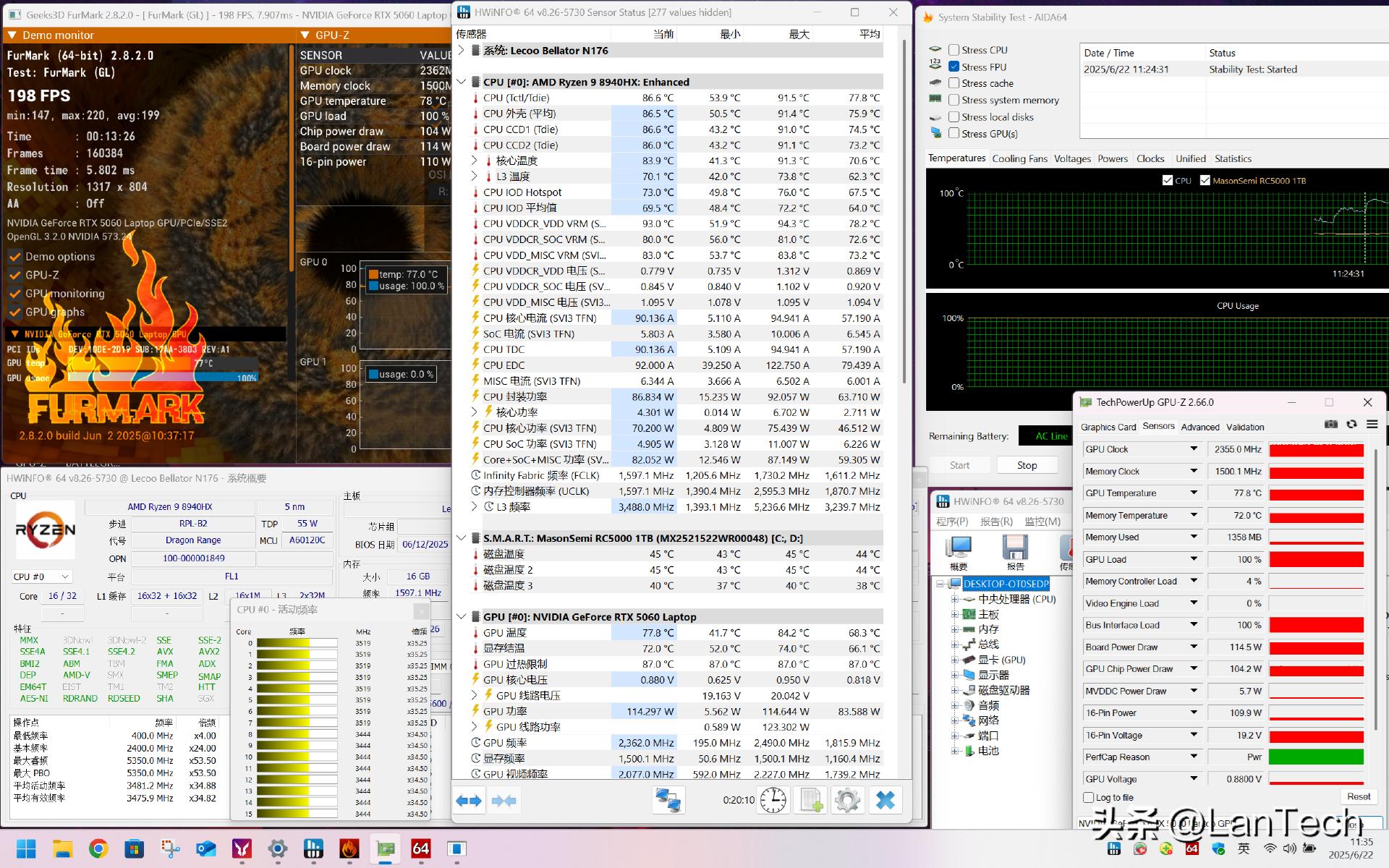Click GPU-Z refresh icon

[x=1351, y=425]
